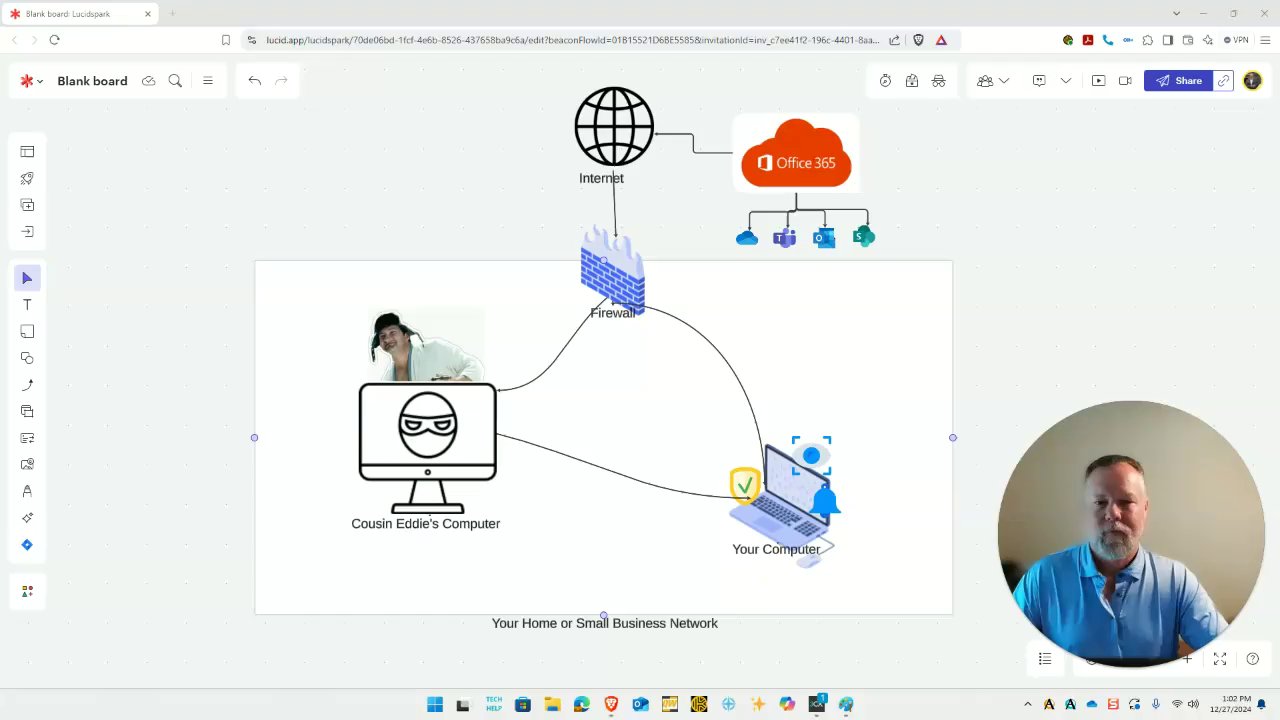The width and height of the screenshot is (1280, 720).
Task: Select the Text tool
Action: 27,305
